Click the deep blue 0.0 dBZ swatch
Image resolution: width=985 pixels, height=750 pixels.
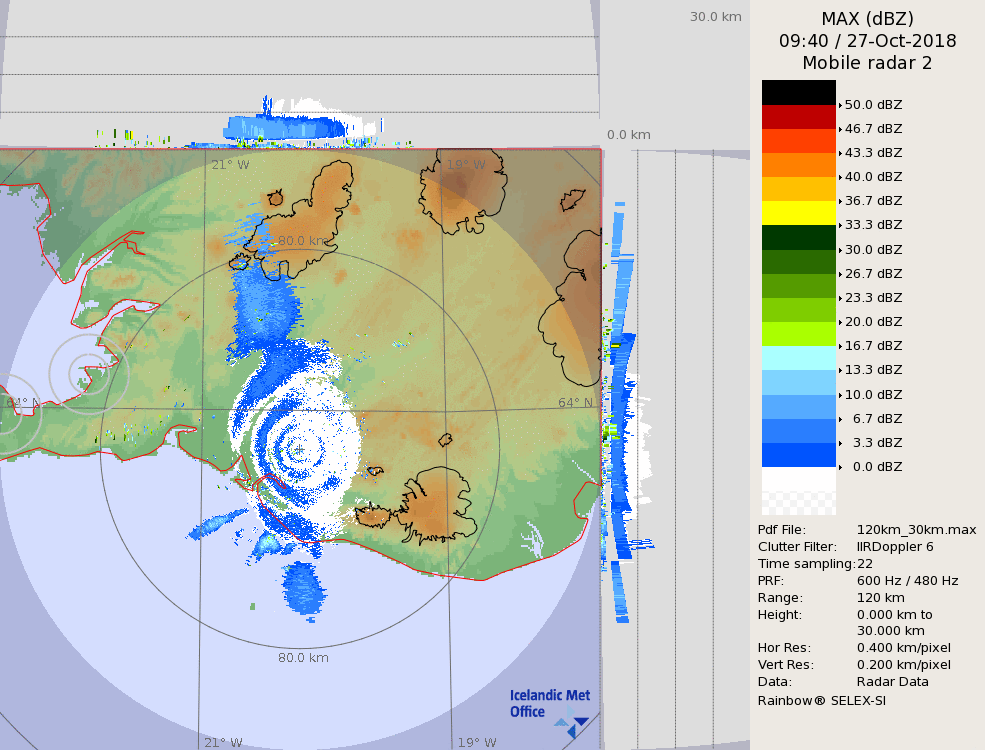point(798,455)
